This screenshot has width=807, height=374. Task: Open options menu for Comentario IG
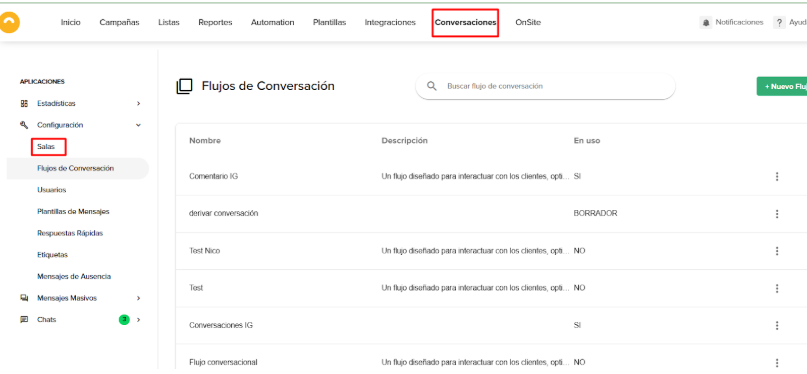coord(777,176)
